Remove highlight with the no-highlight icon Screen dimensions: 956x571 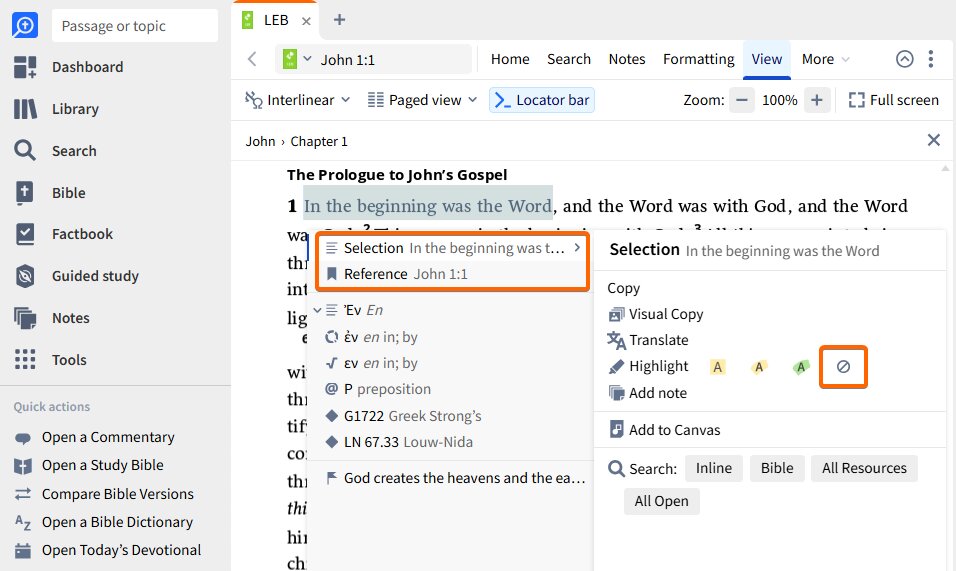coord(843,366)
